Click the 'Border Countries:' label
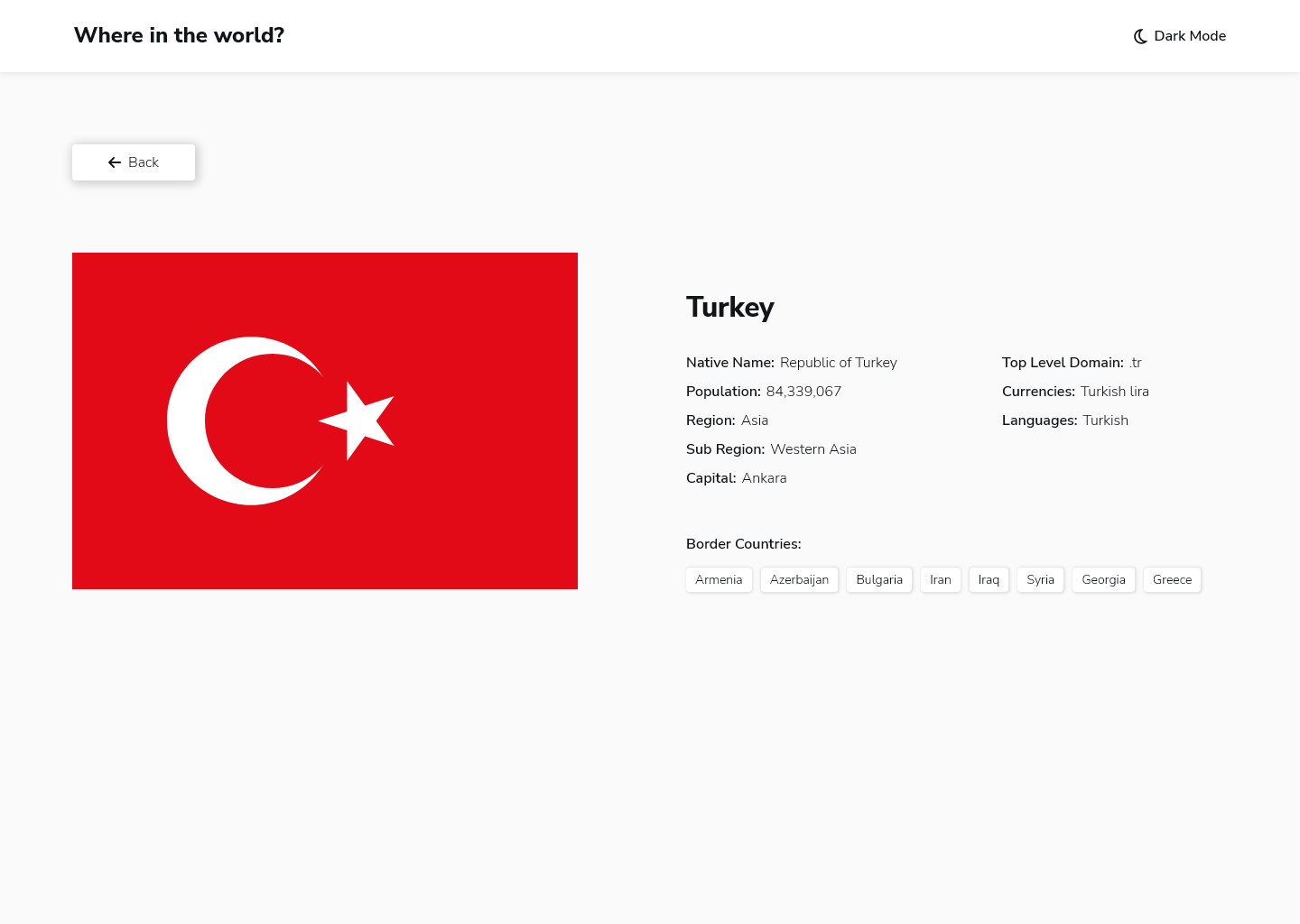Image resolution: width=1300 pixels, height=924 pixels. point(744,544)
